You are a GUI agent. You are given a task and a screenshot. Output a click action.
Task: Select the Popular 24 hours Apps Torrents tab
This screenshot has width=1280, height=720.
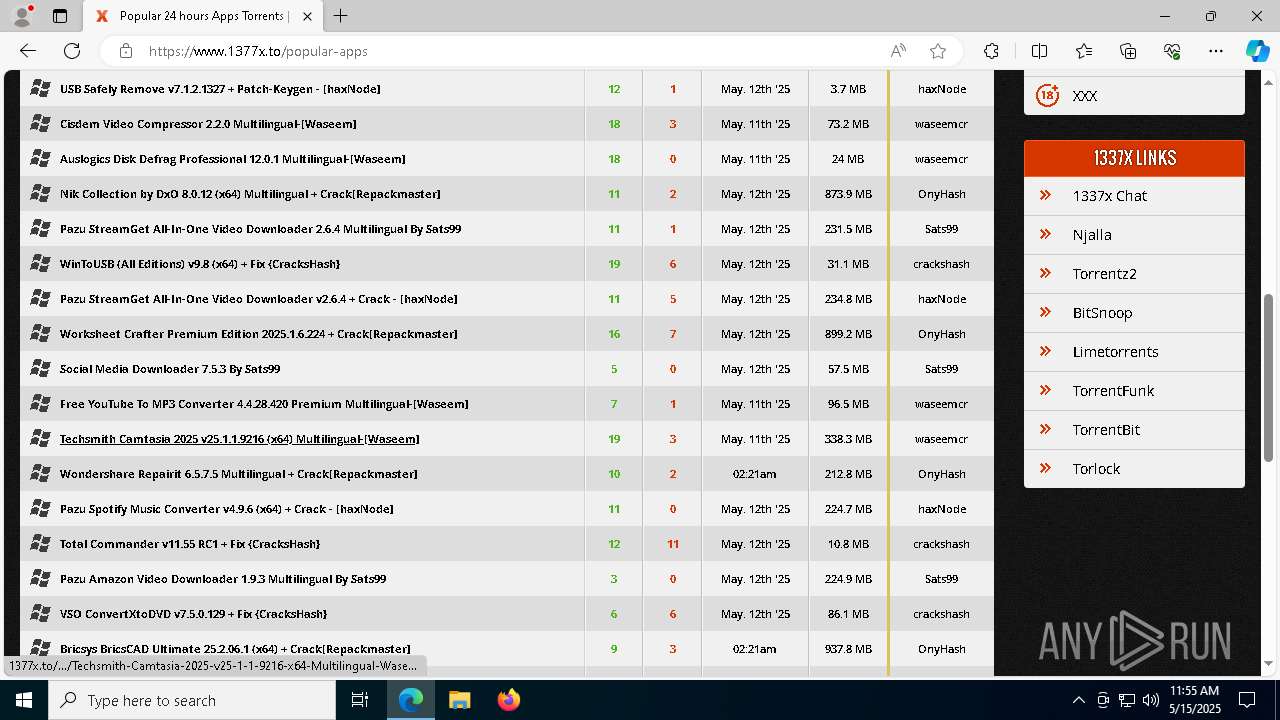tap(203, 16)
